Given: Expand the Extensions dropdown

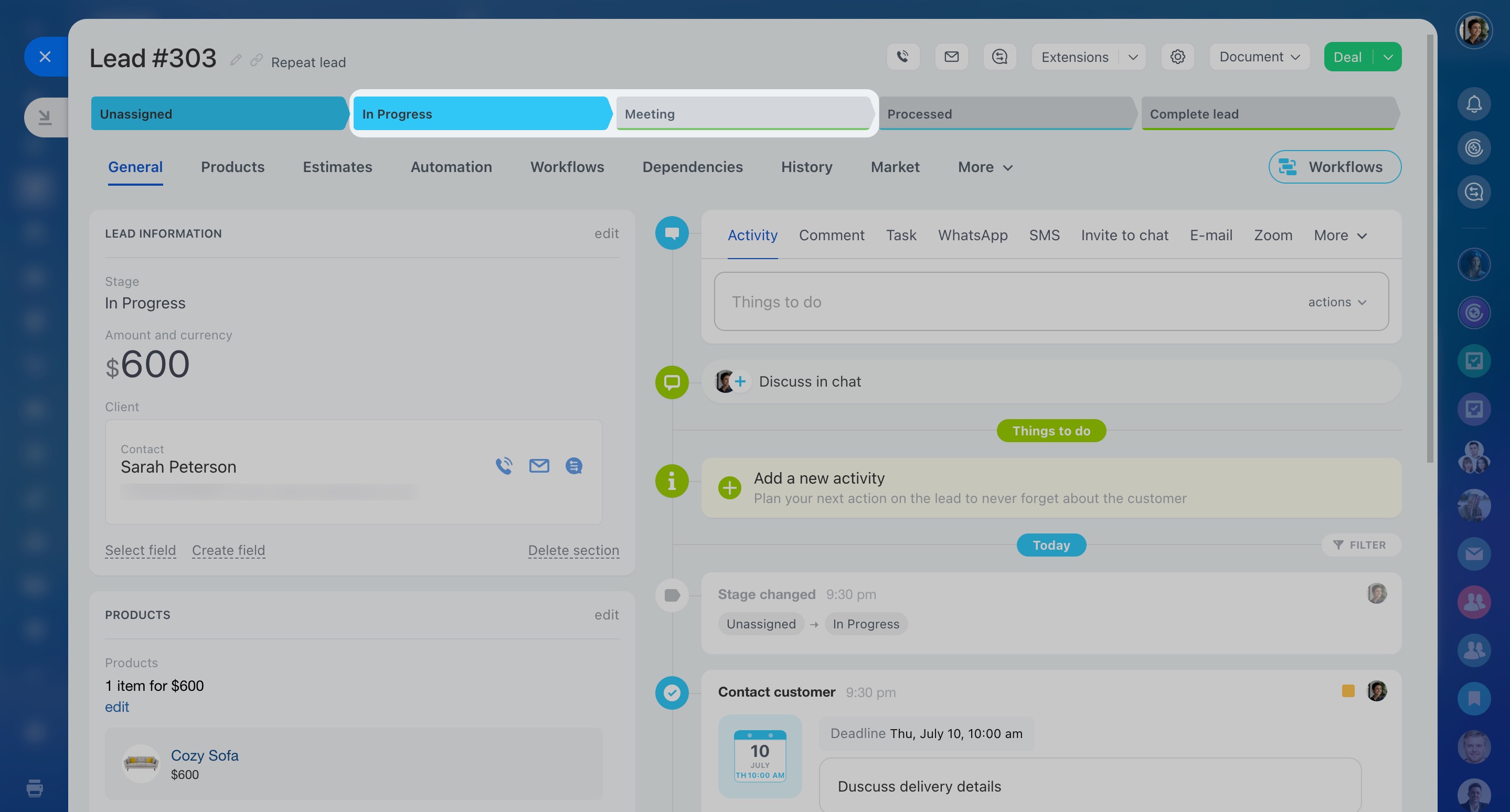Looking at the screenshot, I should (1132, 57).
